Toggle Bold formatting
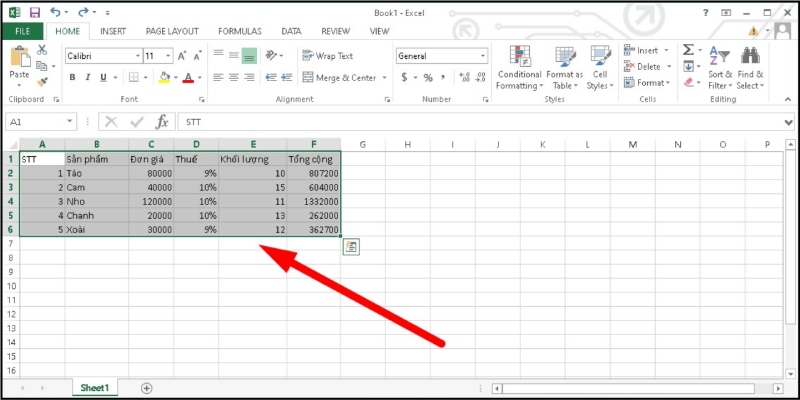This screenshot has width=800, height=400. (73, 77)
